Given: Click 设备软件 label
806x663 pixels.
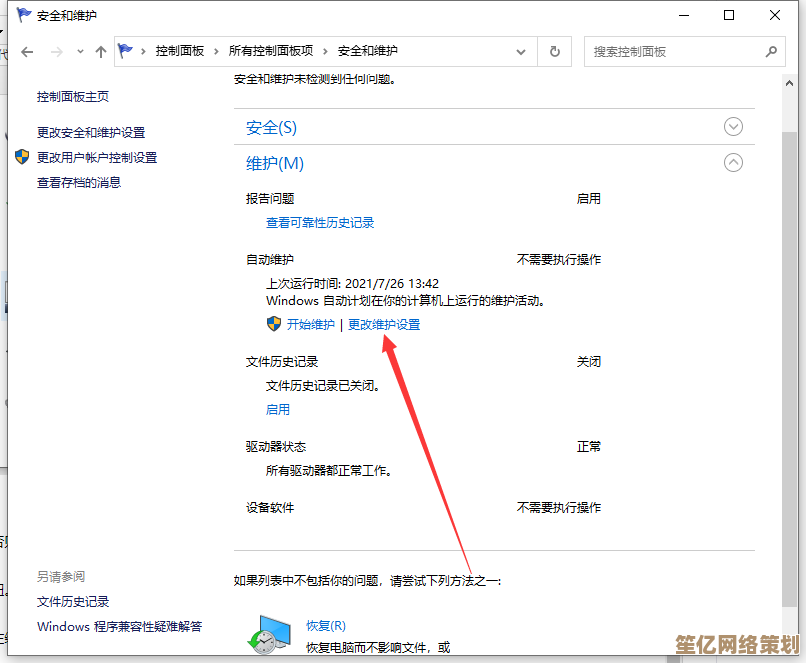Looking at the screenshot, I should 270,508.
